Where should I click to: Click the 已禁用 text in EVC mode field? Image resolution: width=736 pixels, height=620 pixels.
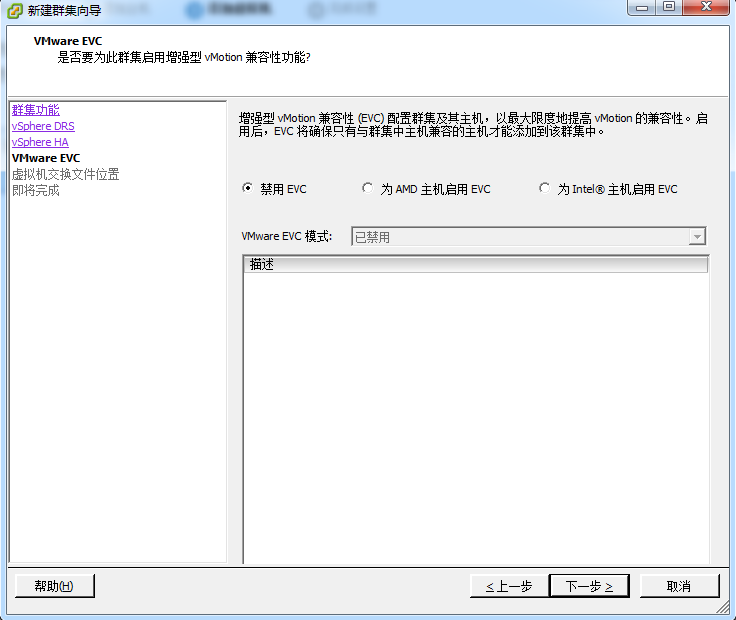[372, 237]
